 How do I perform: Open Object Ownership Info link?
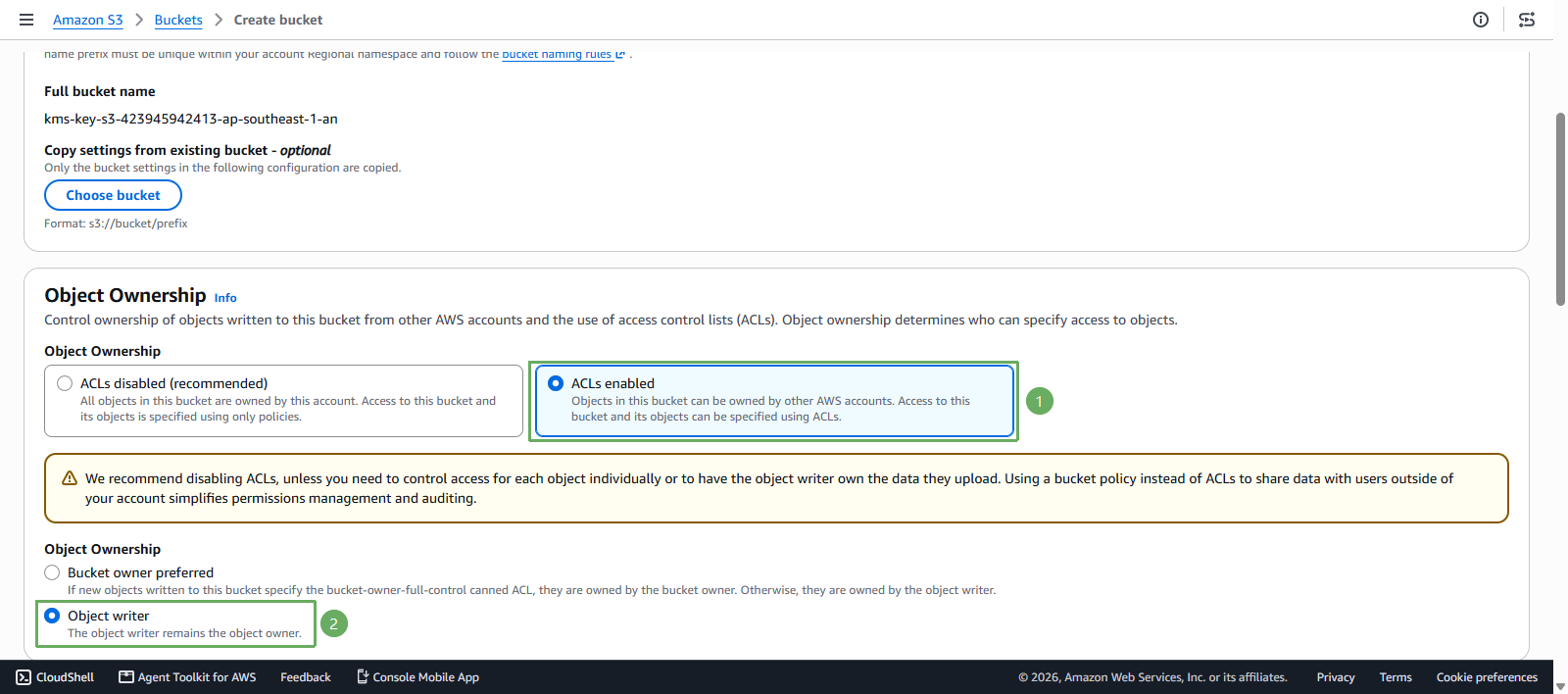click(x=225, y=298)
